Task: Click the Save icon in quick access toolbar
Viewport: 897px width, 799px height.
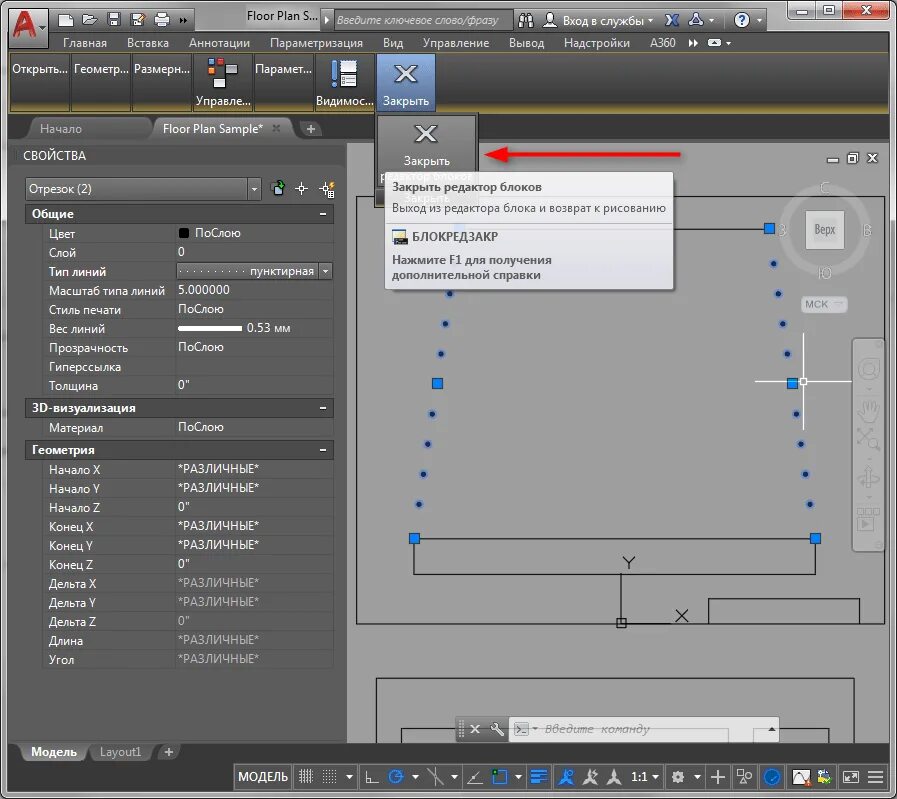Action: [x=113, y=19]
